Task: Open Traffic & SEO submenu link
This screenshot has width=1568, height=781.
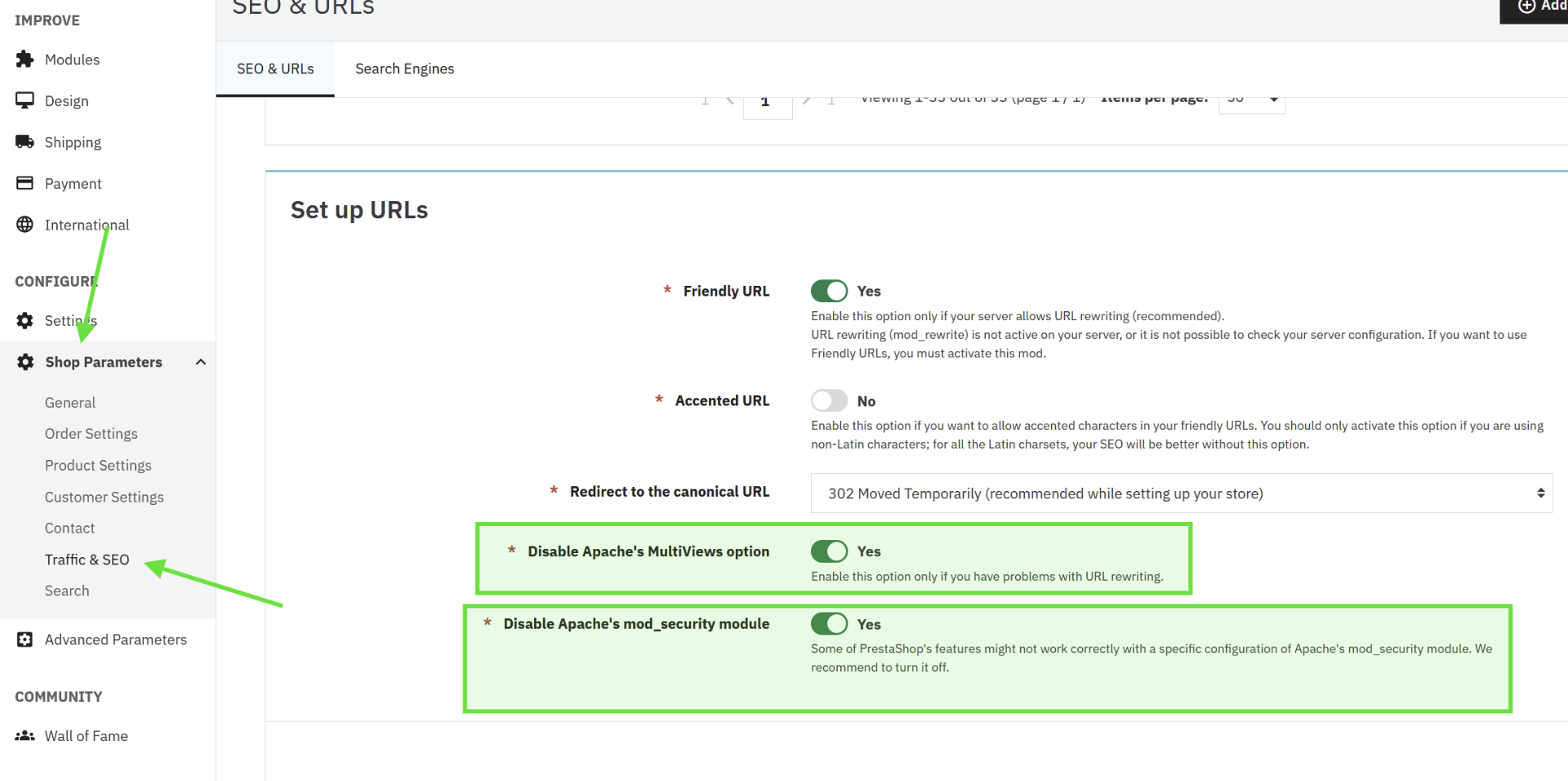Action: coord(87,560)
